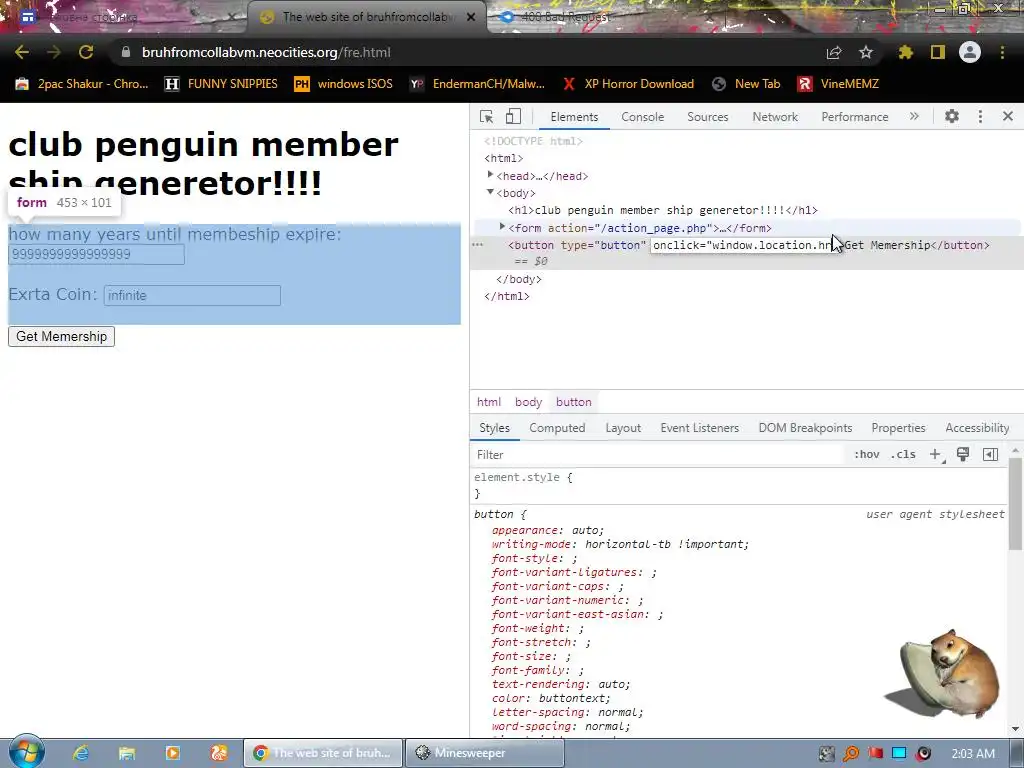
Task: Reload the page with refresh icon
Action: coord(86,52)
